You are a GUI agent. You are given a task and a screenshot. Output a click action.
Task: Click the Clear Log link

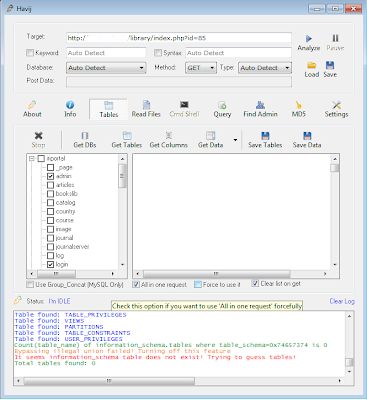[x=342, y=301]
